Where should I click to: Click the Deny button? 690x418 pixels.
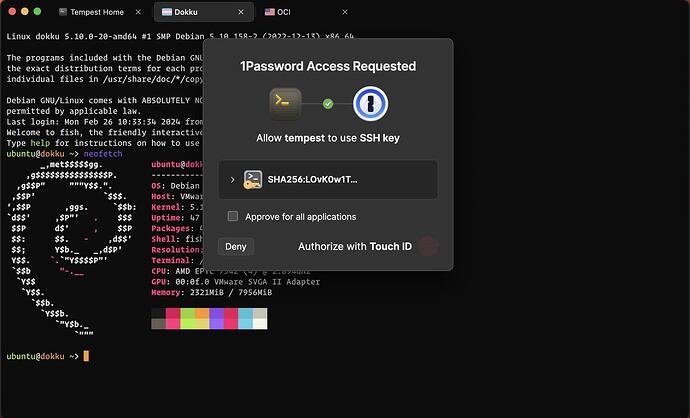click(236, 246)
